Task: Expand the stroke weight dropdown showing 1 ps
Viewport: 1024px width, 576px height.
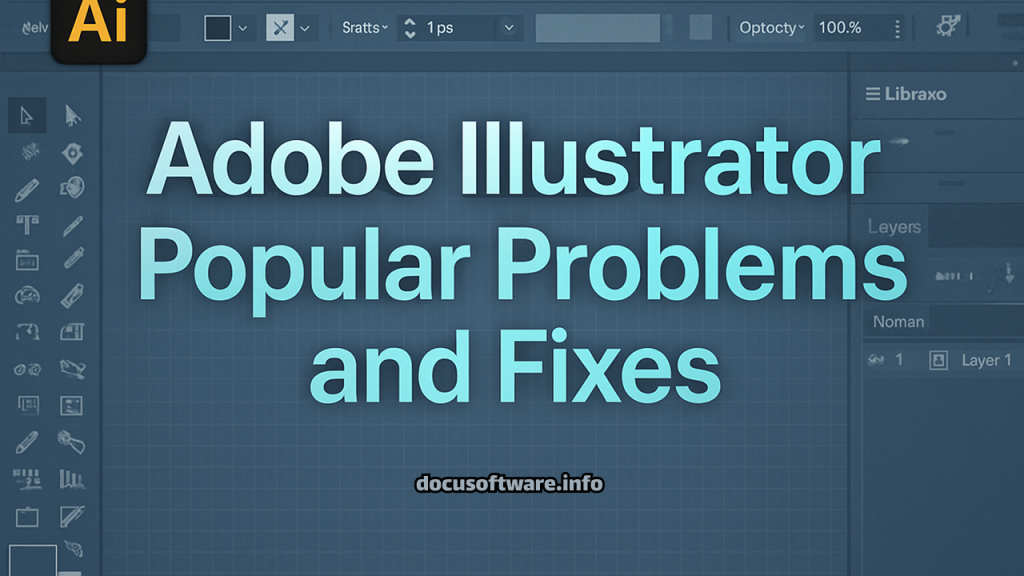Action: (508, 27)
